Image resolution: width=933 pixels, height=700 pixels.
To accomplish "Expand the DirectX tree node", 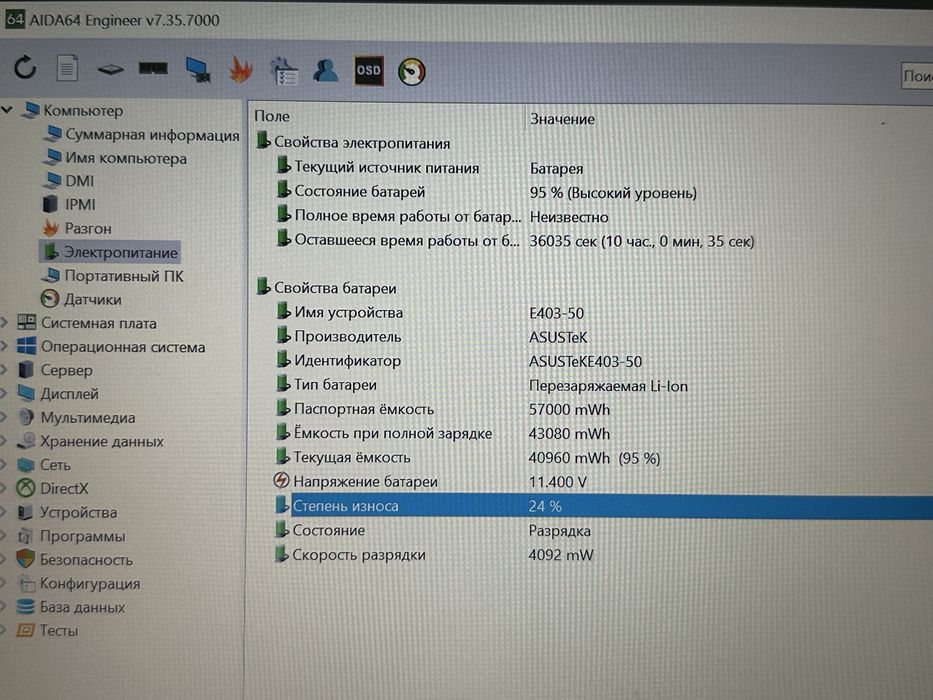I will tap(4, 488).
